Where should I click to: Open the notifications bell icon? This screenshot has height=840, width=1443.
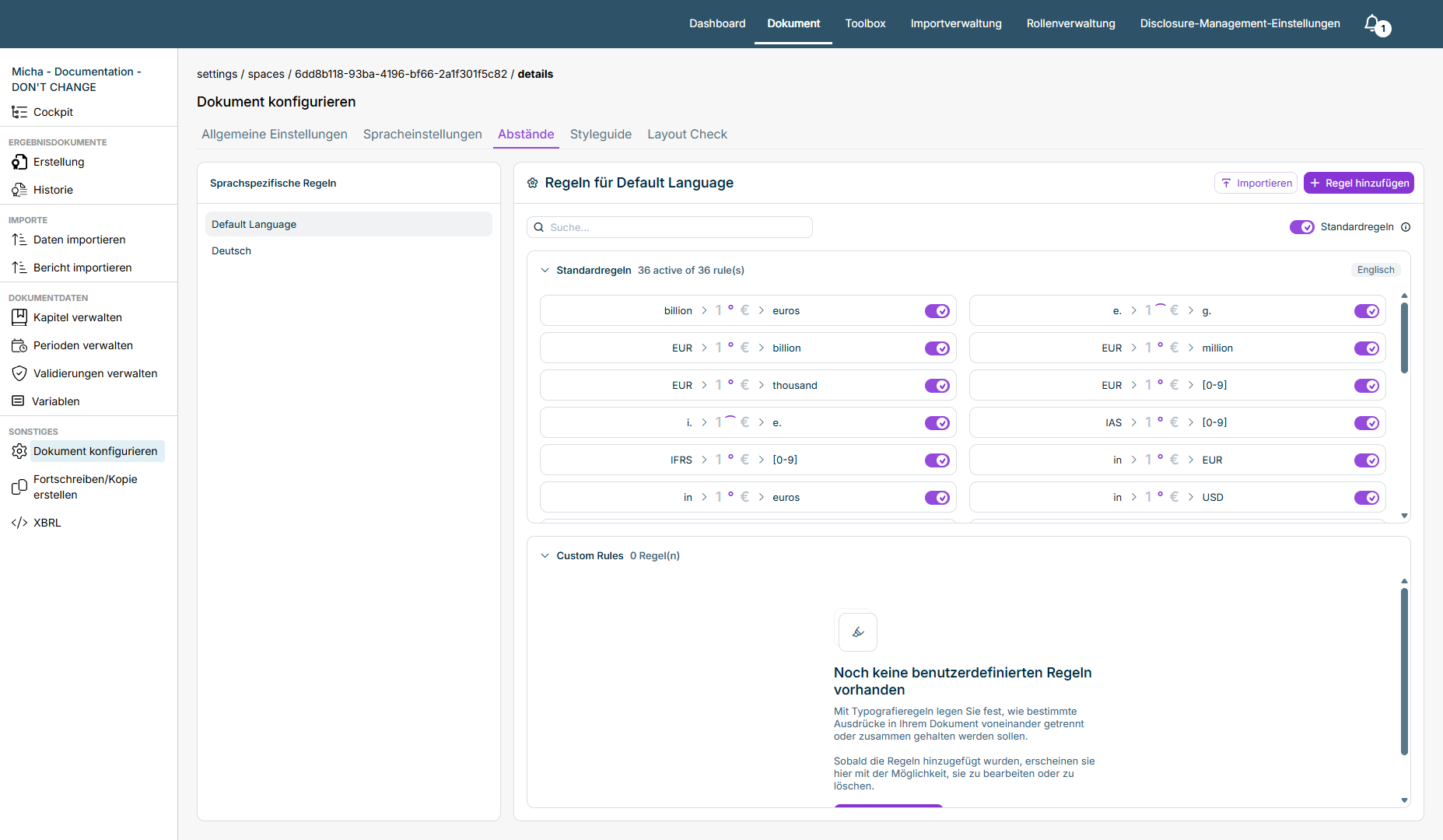click(1373, 23)
